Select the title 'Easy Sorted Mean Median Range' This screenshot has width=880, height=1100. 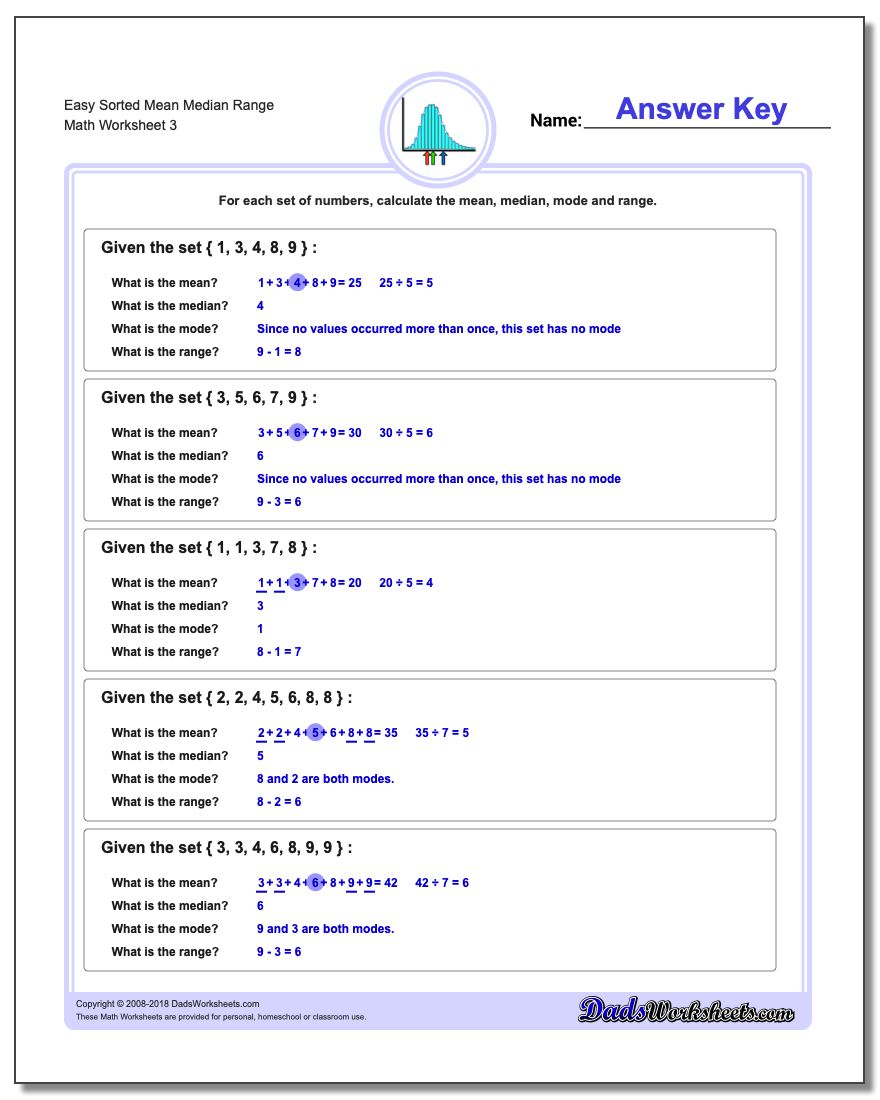(168, 105)
